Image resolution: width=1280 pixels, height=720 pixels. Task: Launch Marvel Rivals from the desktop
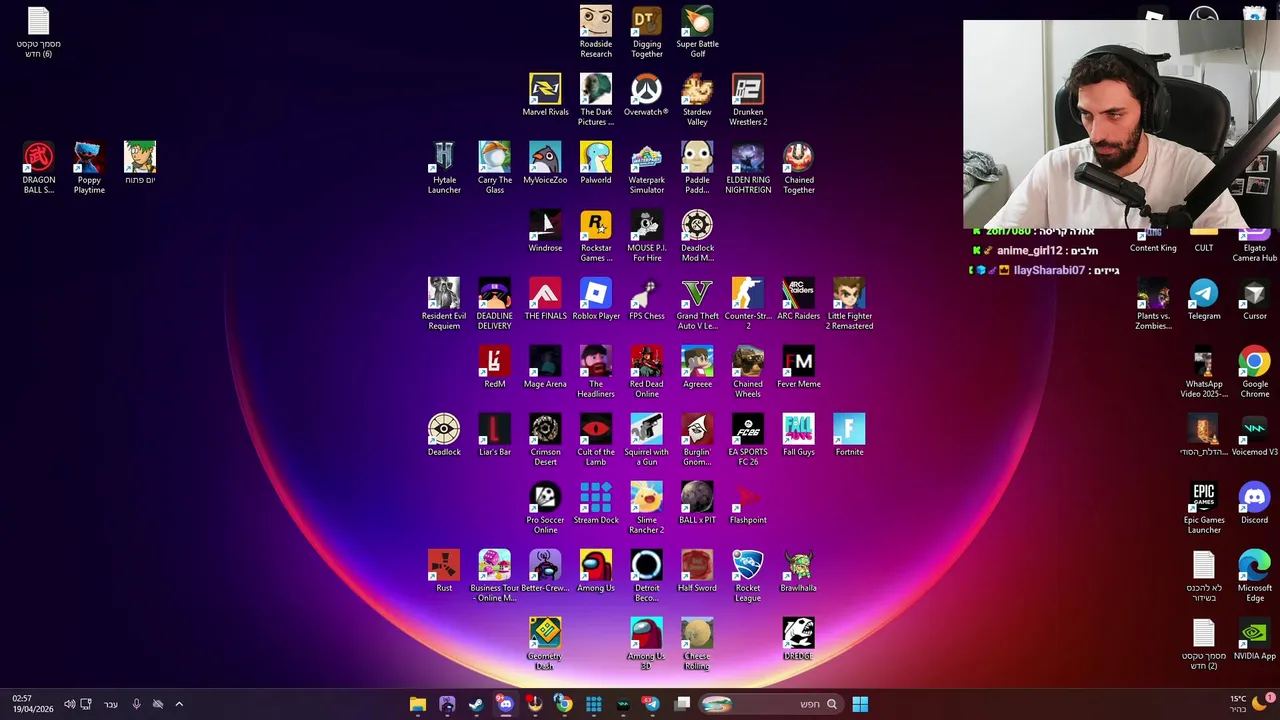(545, 95)
